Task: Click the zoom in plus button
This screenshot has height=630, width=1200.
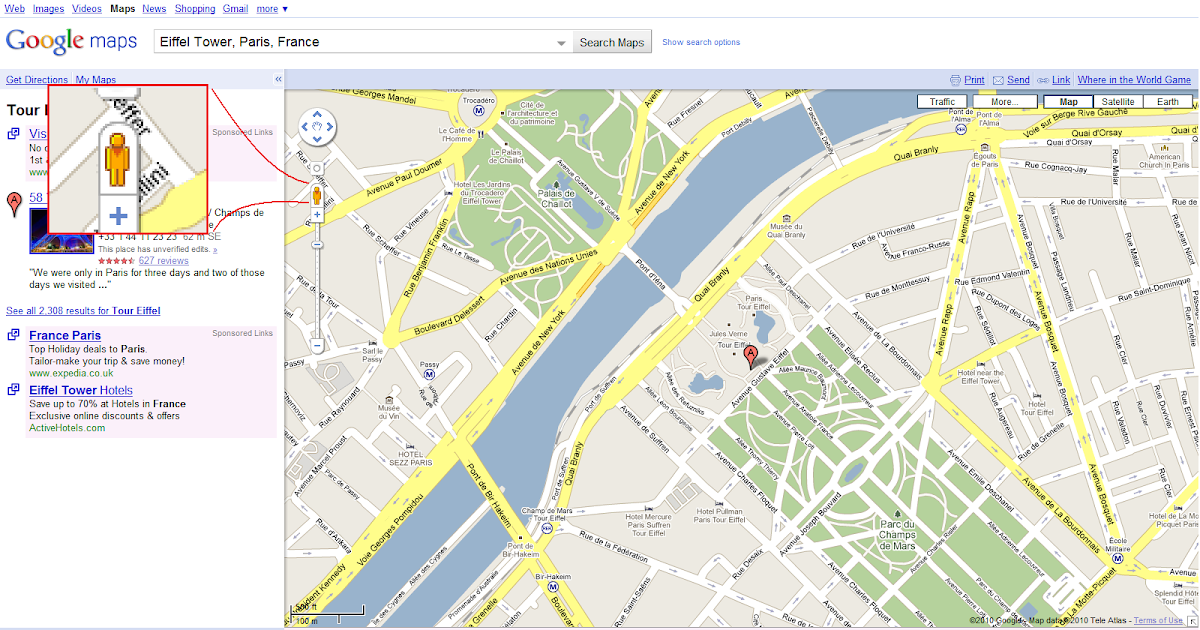Action: point(317,215)
